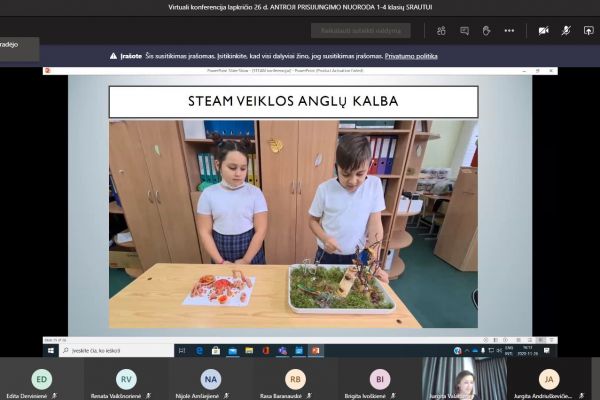Toggle the camera on or off
Image resolution: width=600 pixels, height=400 pixels.
[x=543, y=31]
